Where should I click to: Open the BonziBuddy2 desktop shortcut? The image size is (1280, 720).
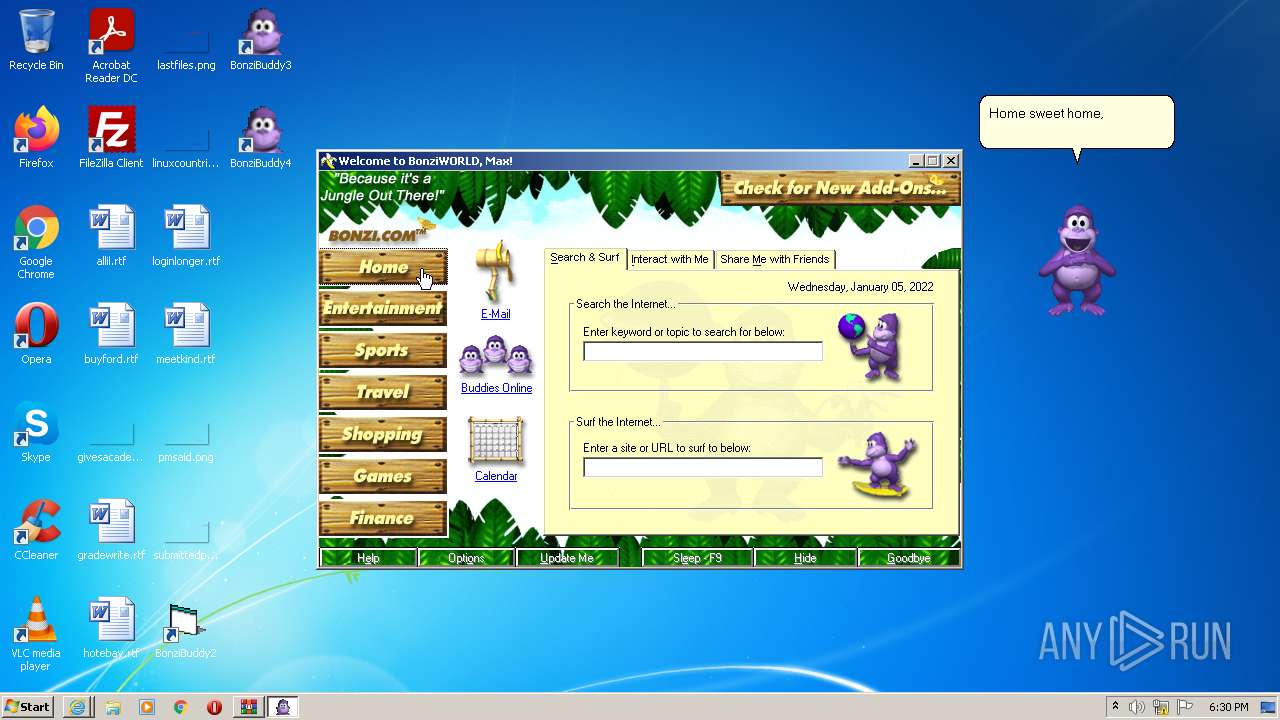185,630
